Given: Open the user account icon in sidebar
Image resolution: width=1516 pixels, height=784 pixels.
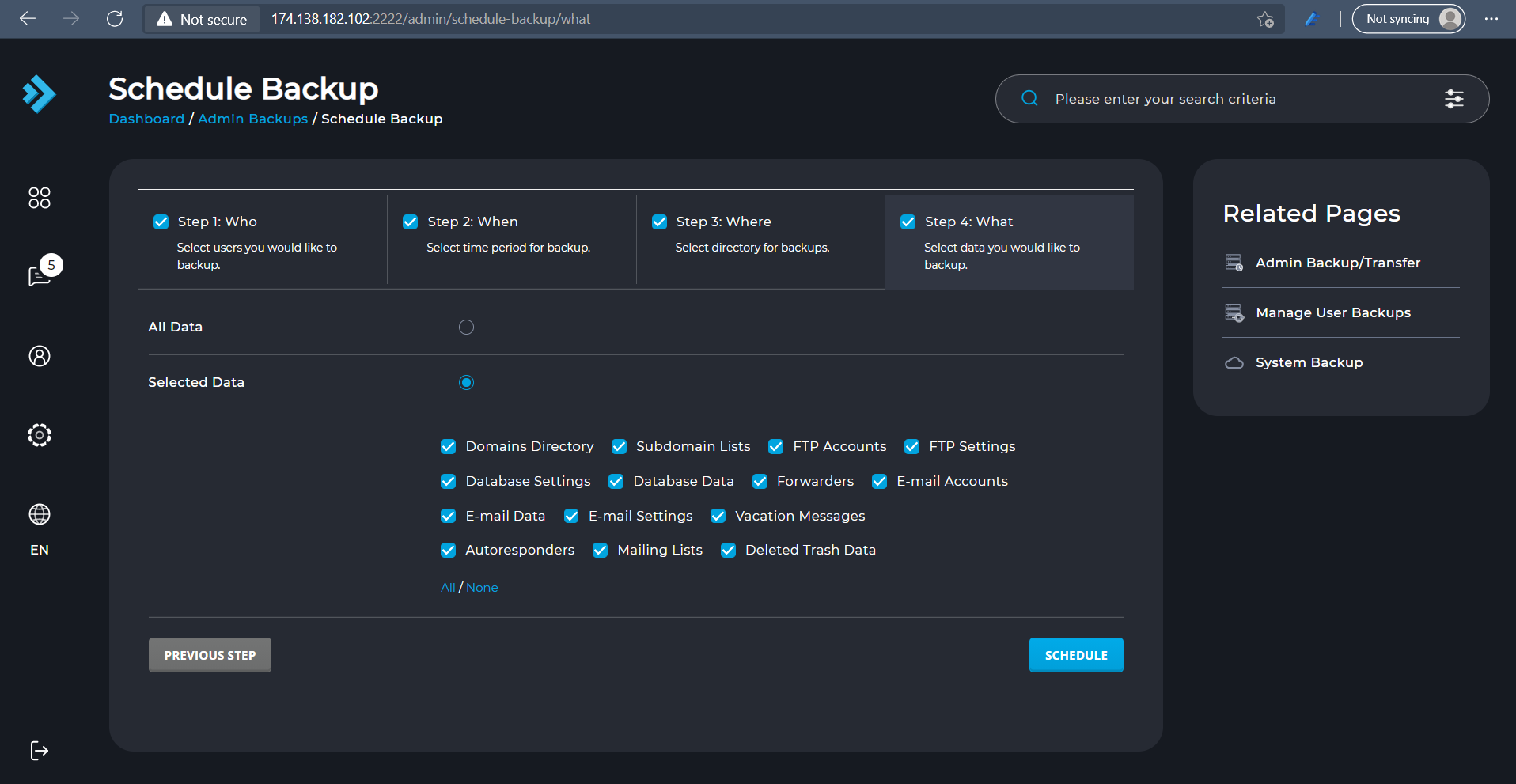Looking at the screenshot, I should click(x=40, y=356).
